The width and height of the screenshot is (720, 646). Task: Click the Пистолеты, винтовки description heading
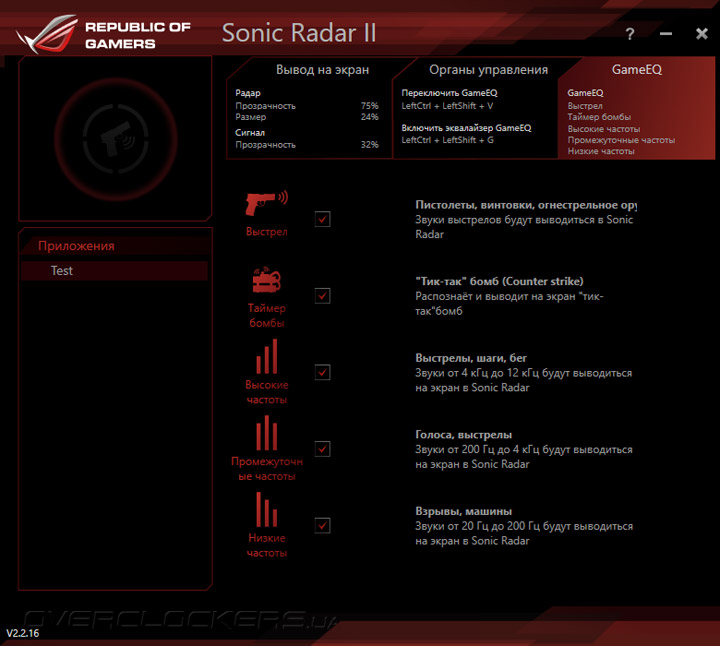[x=526, y=205]
